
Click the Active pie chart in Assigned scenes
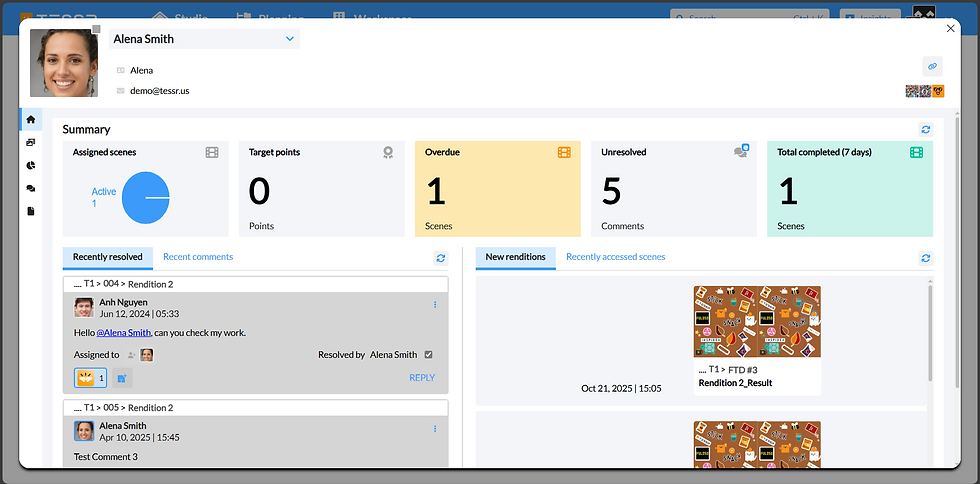pos(146,198)
